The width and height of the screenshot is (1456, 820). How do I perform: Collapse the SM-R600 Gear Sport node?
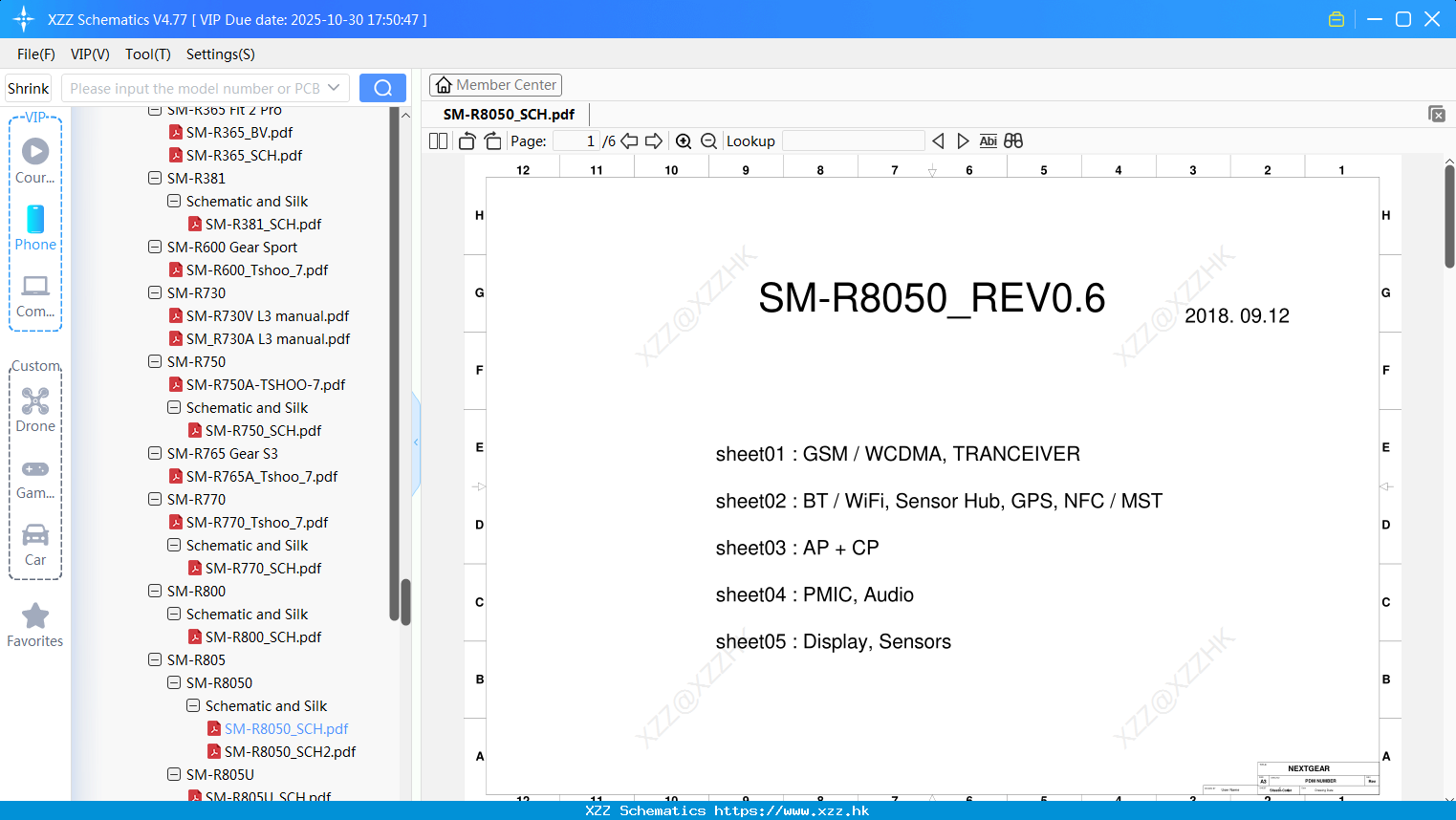[x=155, y=247]
